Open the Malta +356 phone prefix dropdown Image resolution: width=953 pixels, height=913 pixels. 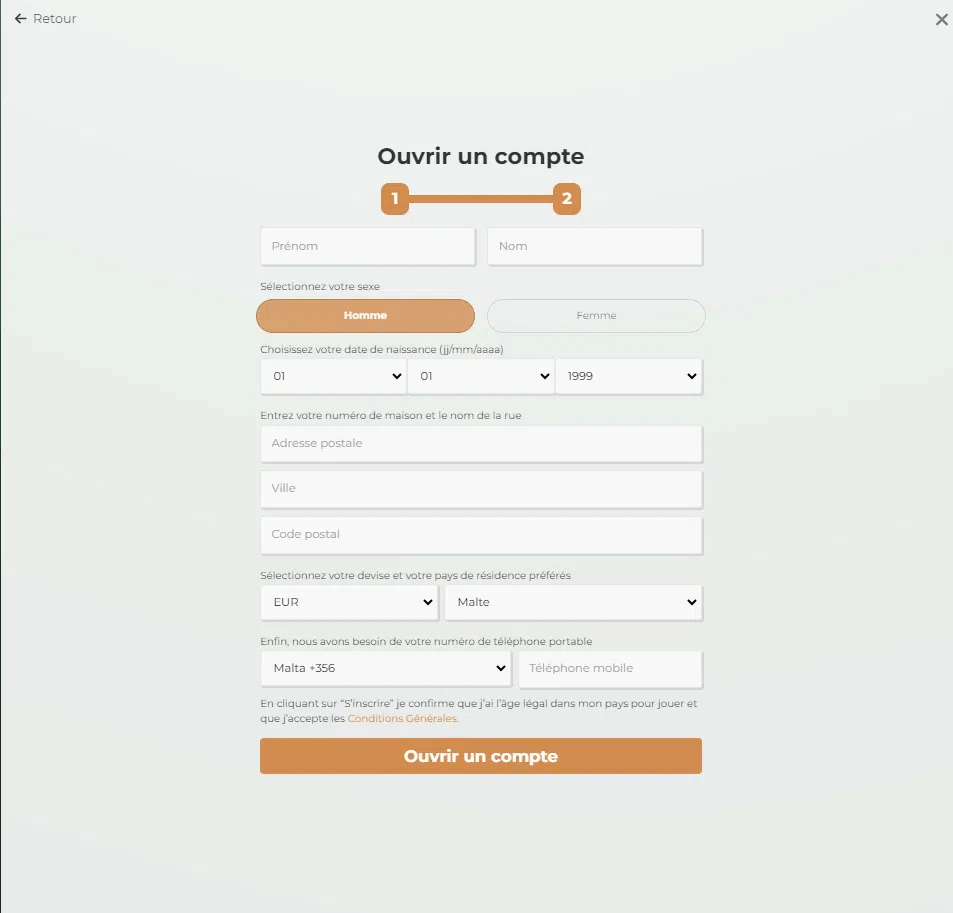(x=386, y=669)
